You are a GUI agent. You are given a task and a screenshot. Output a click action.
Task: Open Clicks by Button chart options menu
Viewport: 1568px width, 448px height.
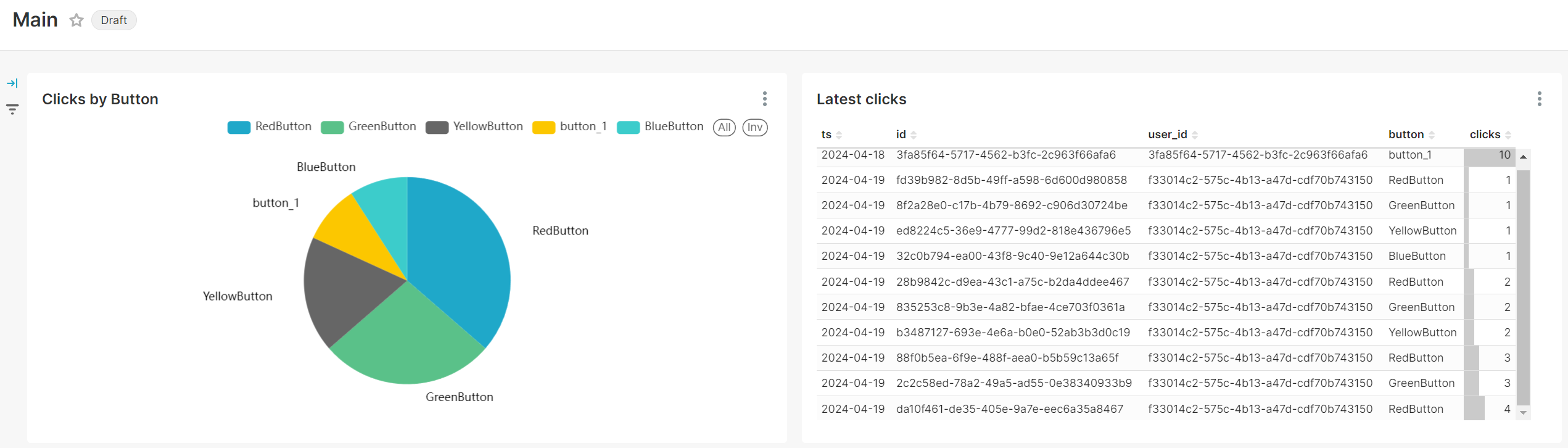click(764, 99)
